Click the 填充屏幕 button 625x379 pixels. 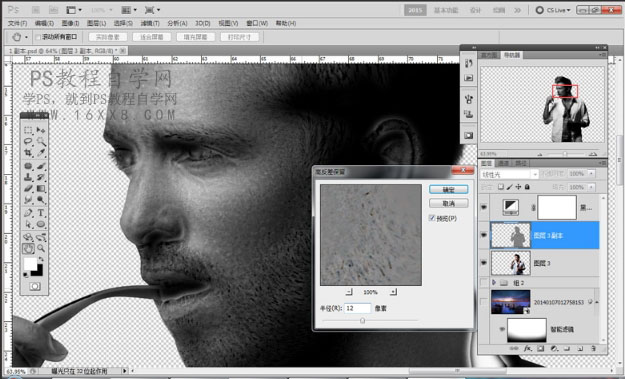[x=195, y=37]
